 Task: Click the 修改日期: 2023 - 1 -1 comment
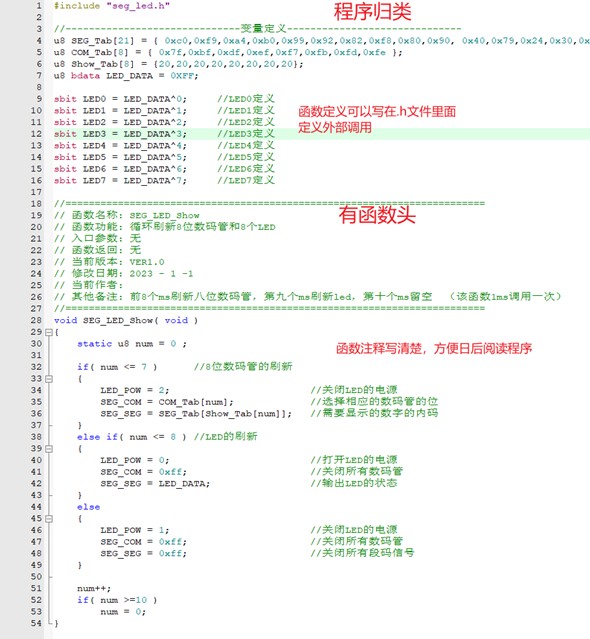[x=123, y=273]
